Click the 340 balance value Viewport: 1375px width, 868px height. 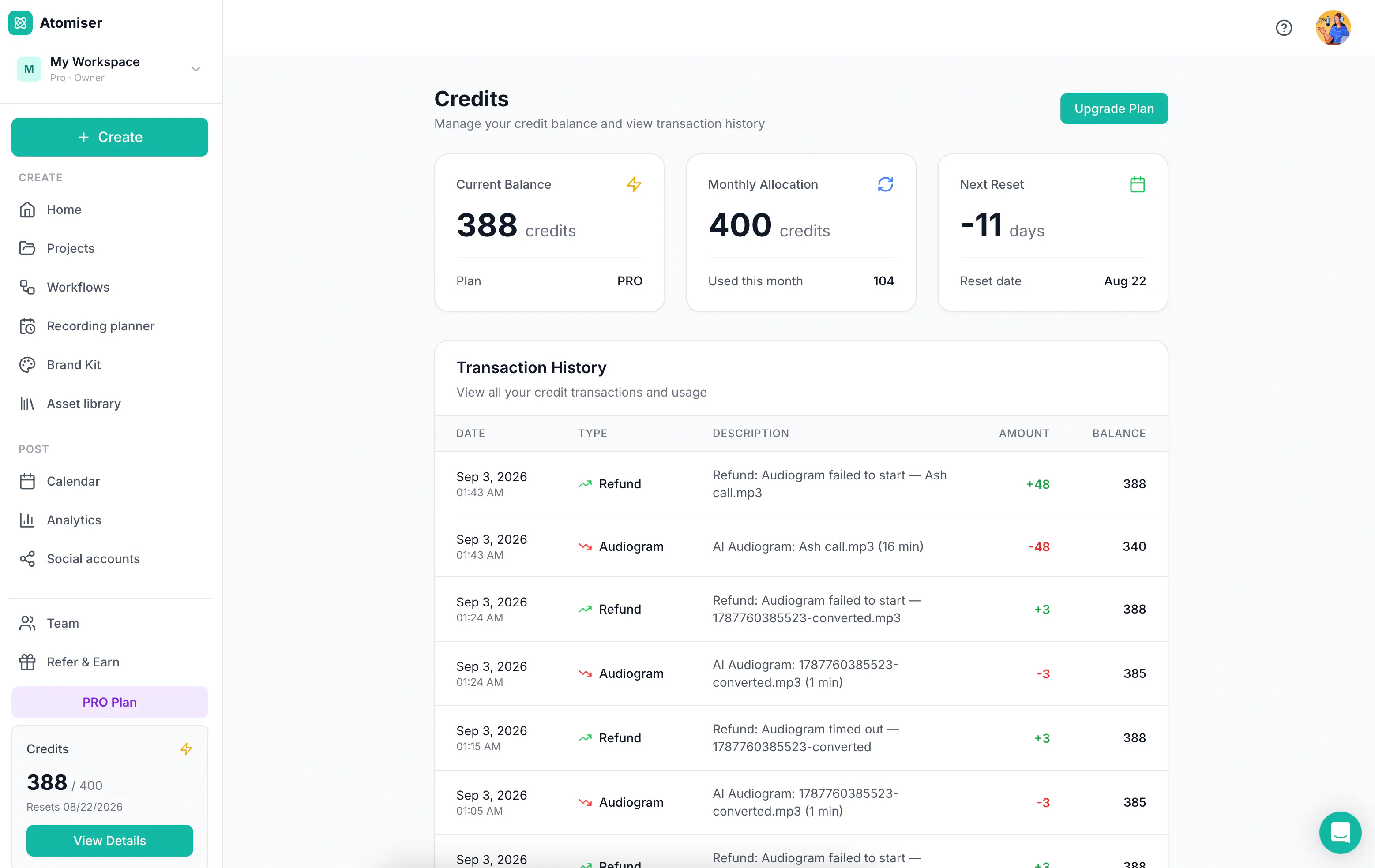tap(1134, 547)
